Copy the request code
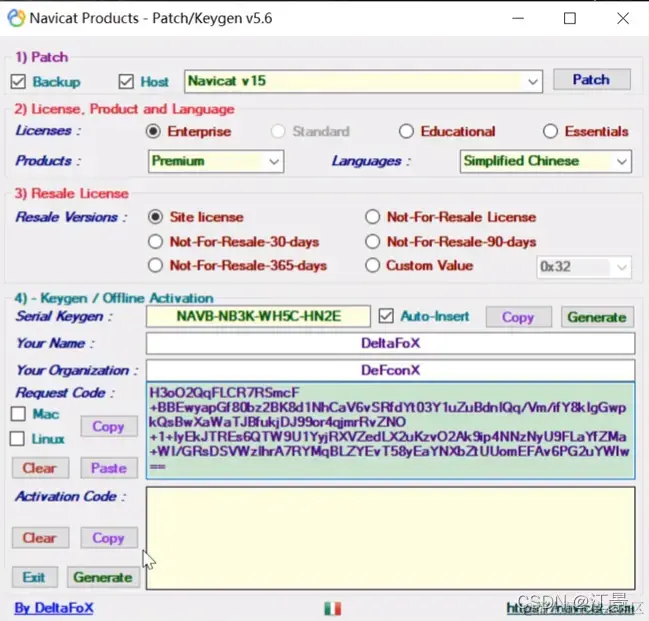Screen dimensions: 649x621 [x=109, y=426]
